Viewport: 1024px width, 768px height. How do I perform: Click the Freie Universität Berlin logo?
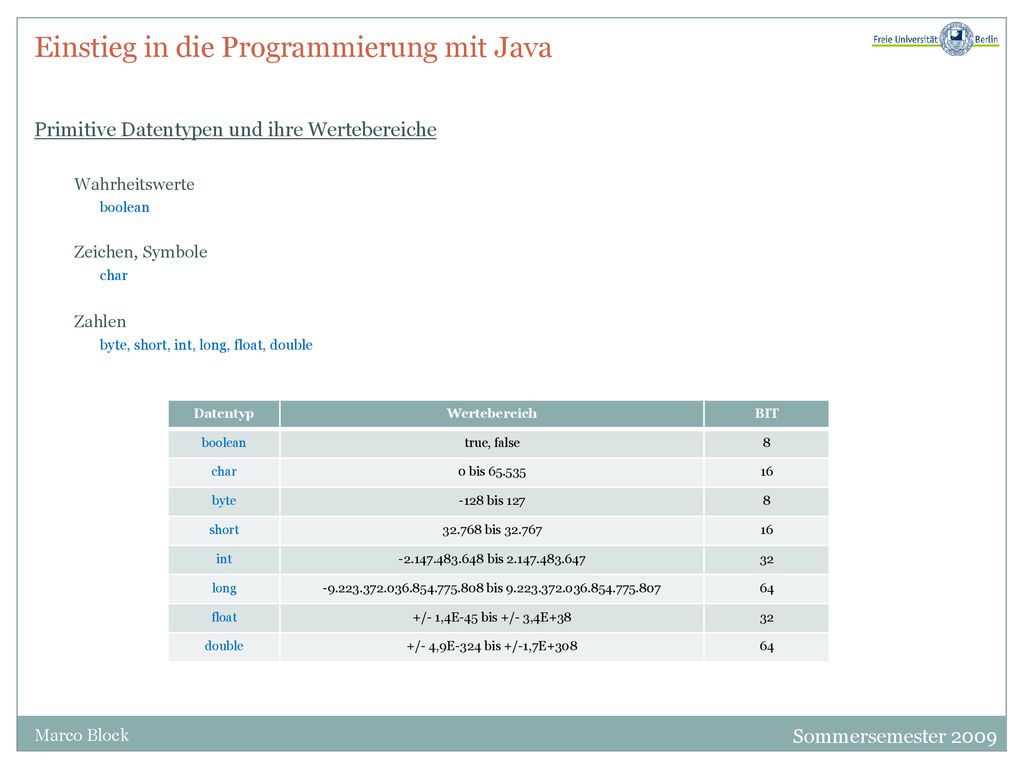click(x=935, y=39)
